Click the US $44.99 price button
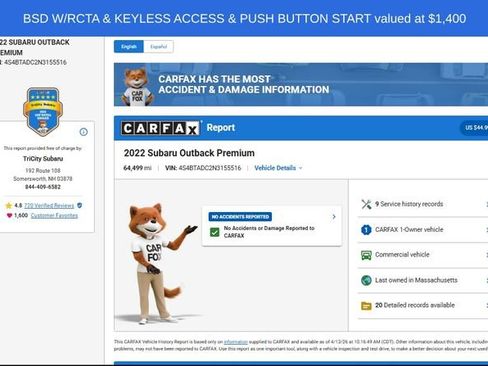Viewport: 488px width, 366px height. pyautogui.click(x=475, y=128)
